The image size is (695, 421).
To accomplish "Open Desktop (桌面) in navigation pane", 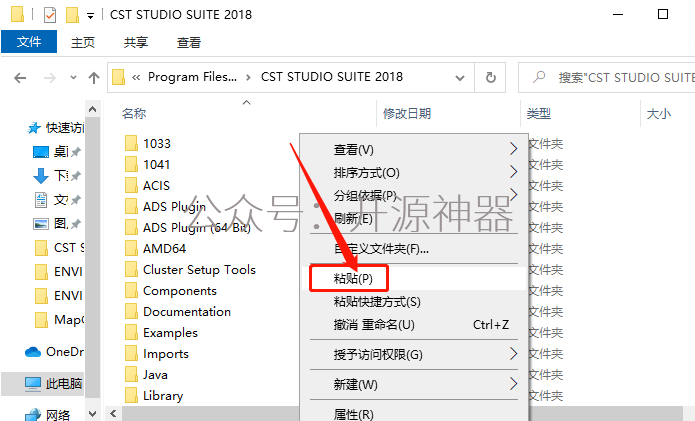I will [x=57, y=152].
